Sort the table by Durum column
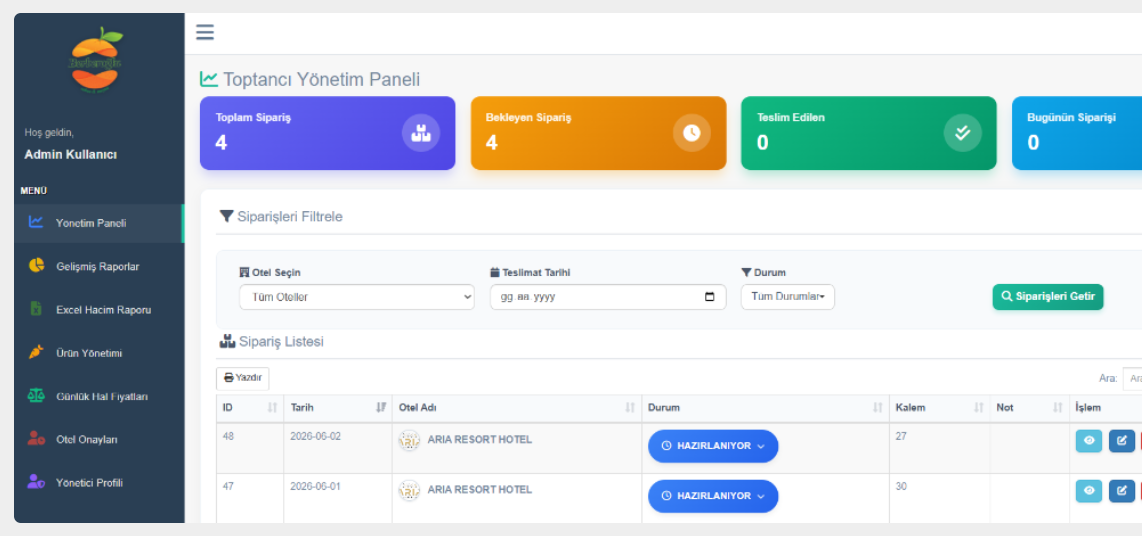Viewport: 1142px width, 536px height. click(765, 408)
